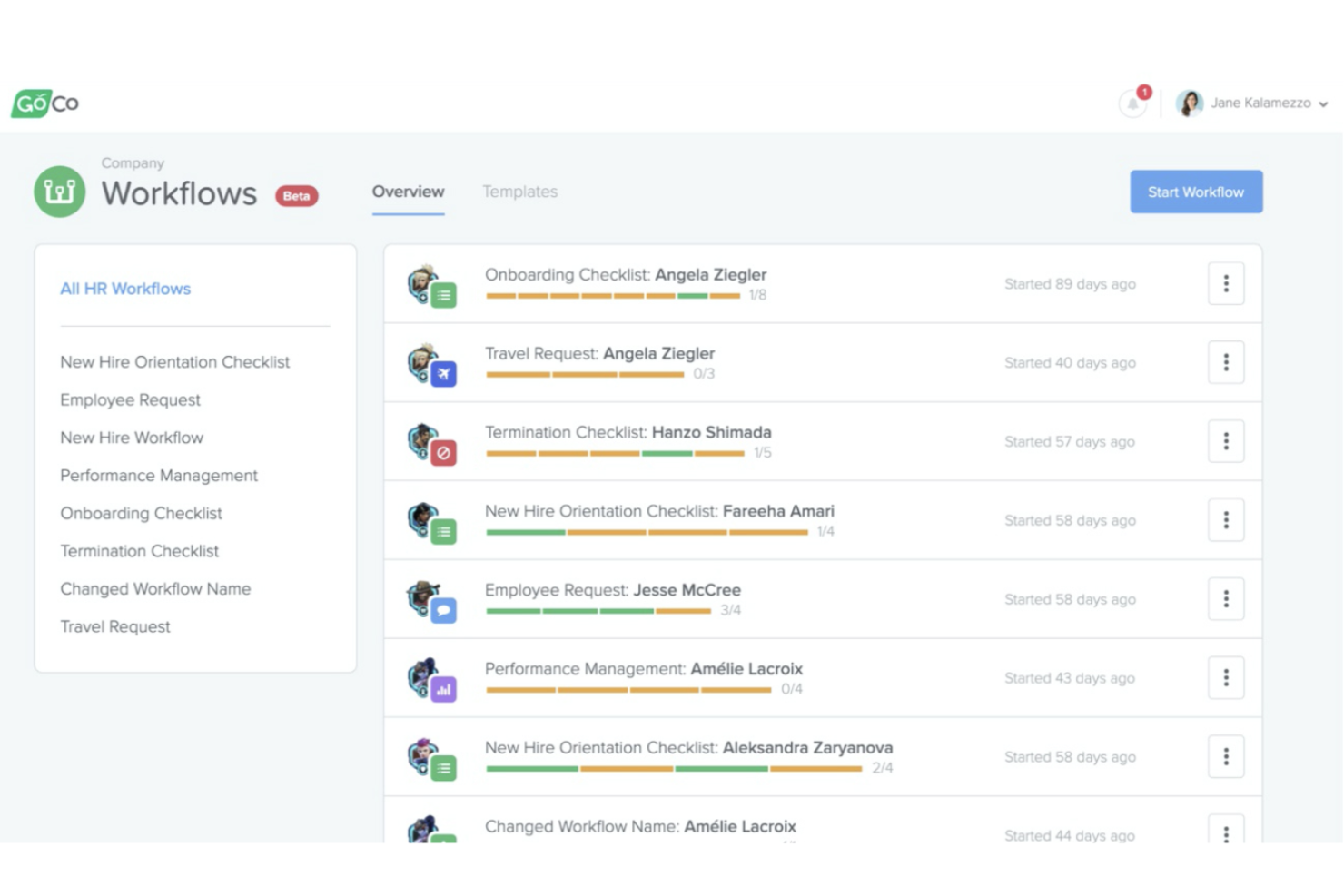Image resolution: width=1344 pixels, height=896 pixels.
Task: Choose Changed Workflow Name in the sidebar
Action: [155, 589]
